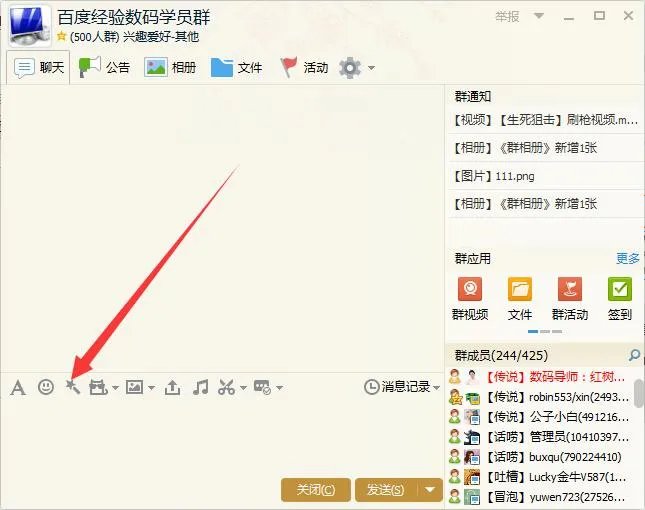Expand the picture icon dropdown arrow
Viewport: 645px width, 510px height.
151,388
